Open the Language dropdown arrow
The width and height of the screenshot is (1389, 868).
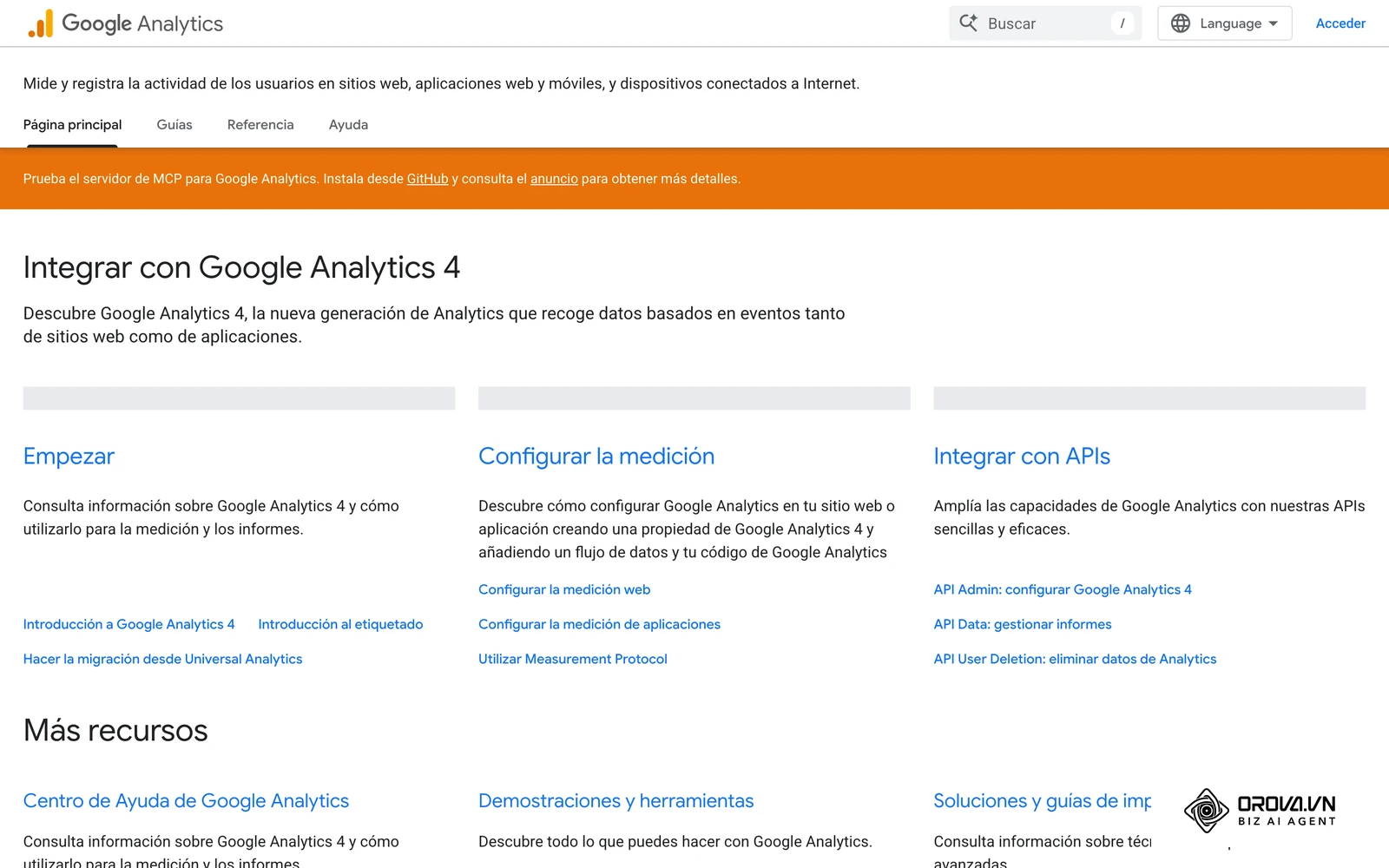click(1274, 23)
